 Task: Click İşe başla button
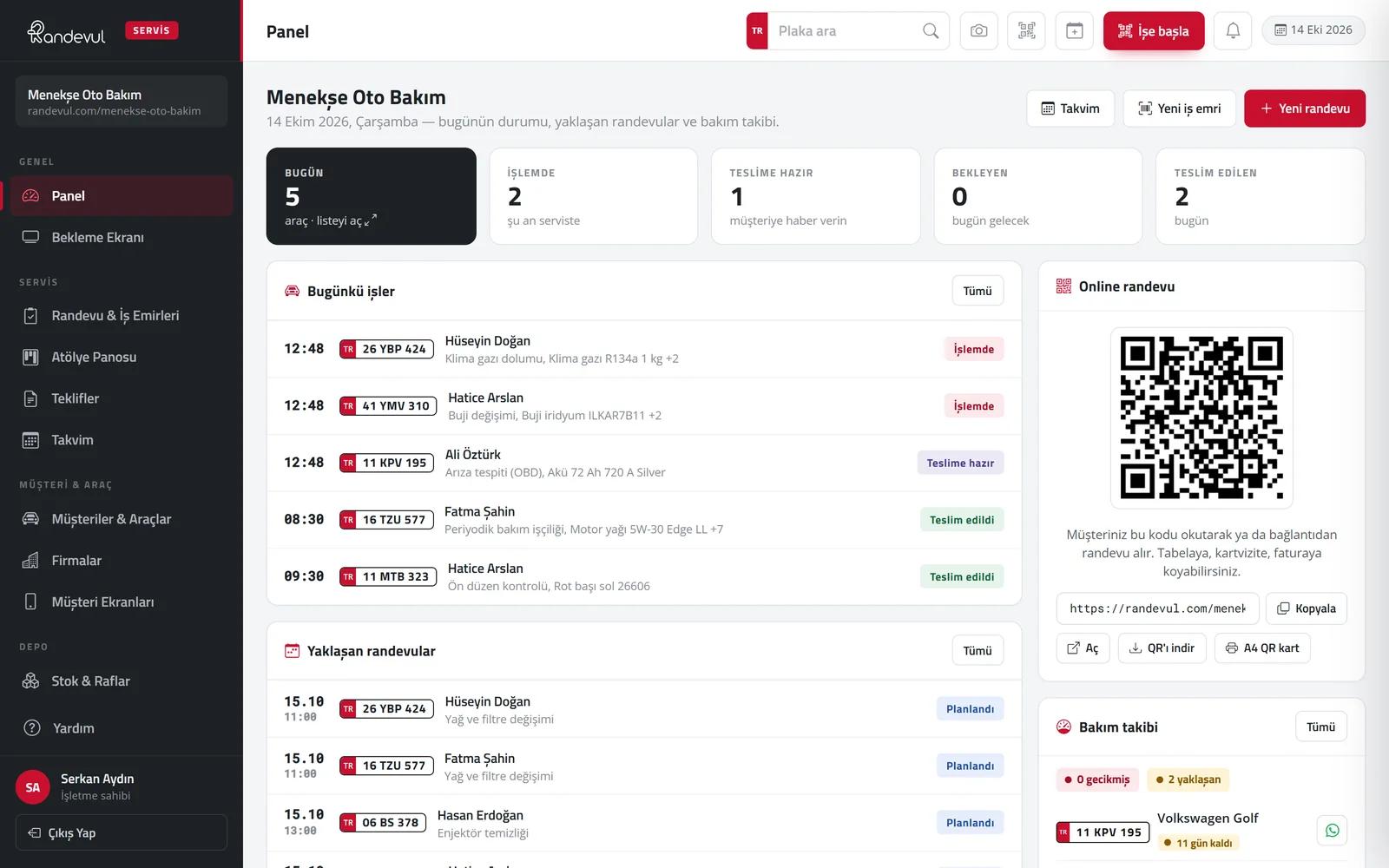pos(1154,31)
